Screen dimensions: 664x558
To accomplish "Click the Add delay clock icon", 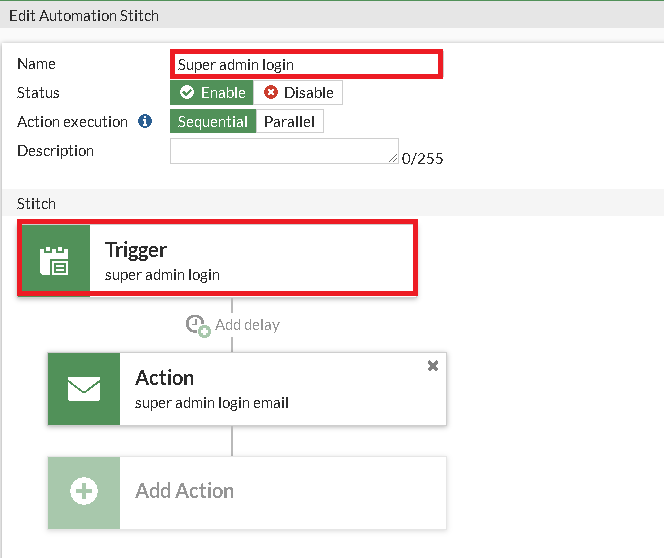I will click(x=198, y=325).
